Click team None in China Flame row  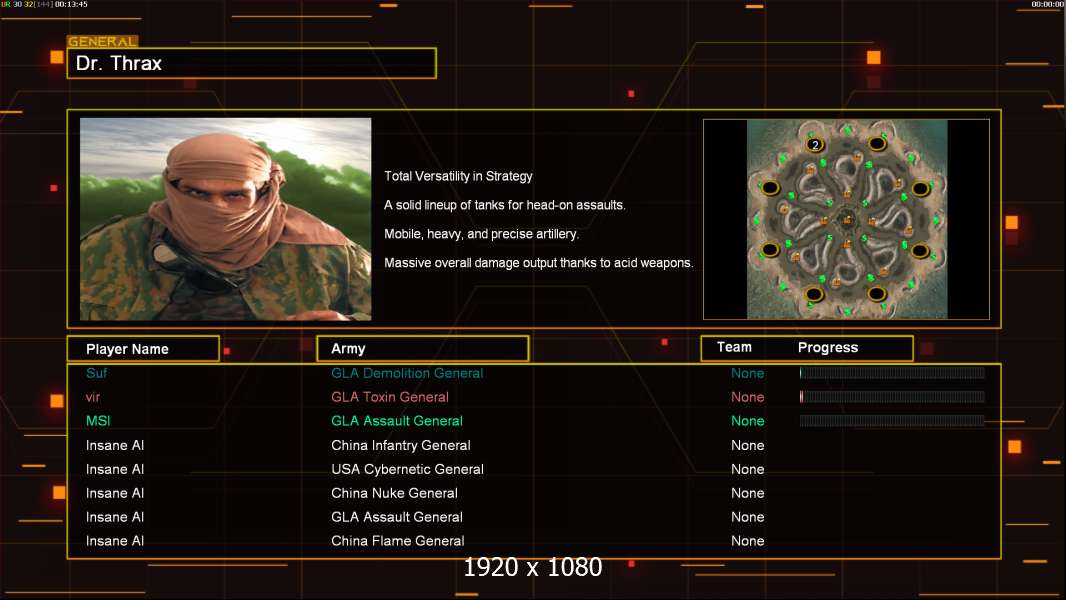tap(748, 541)
